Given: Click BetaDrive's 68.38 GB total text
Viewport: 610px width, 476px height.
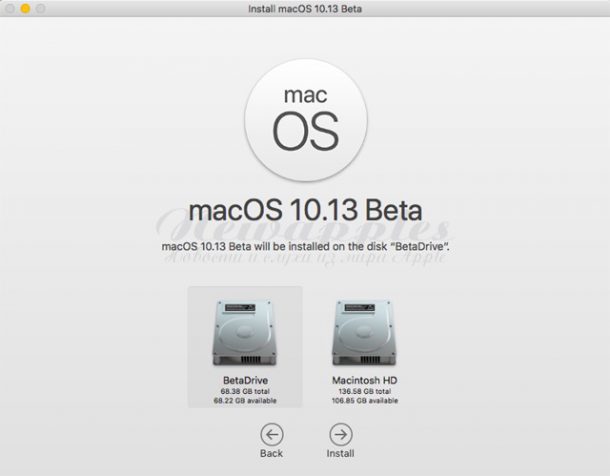Looking at the screenshot, I should [245, 391].
